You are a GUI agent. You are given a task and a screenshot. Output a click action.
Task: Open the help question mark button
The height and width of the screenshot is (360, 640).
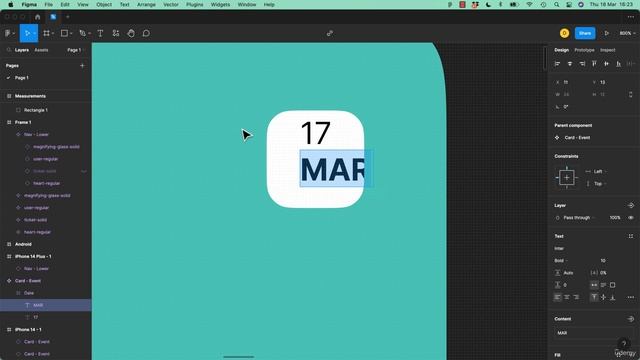click(624, 344)
